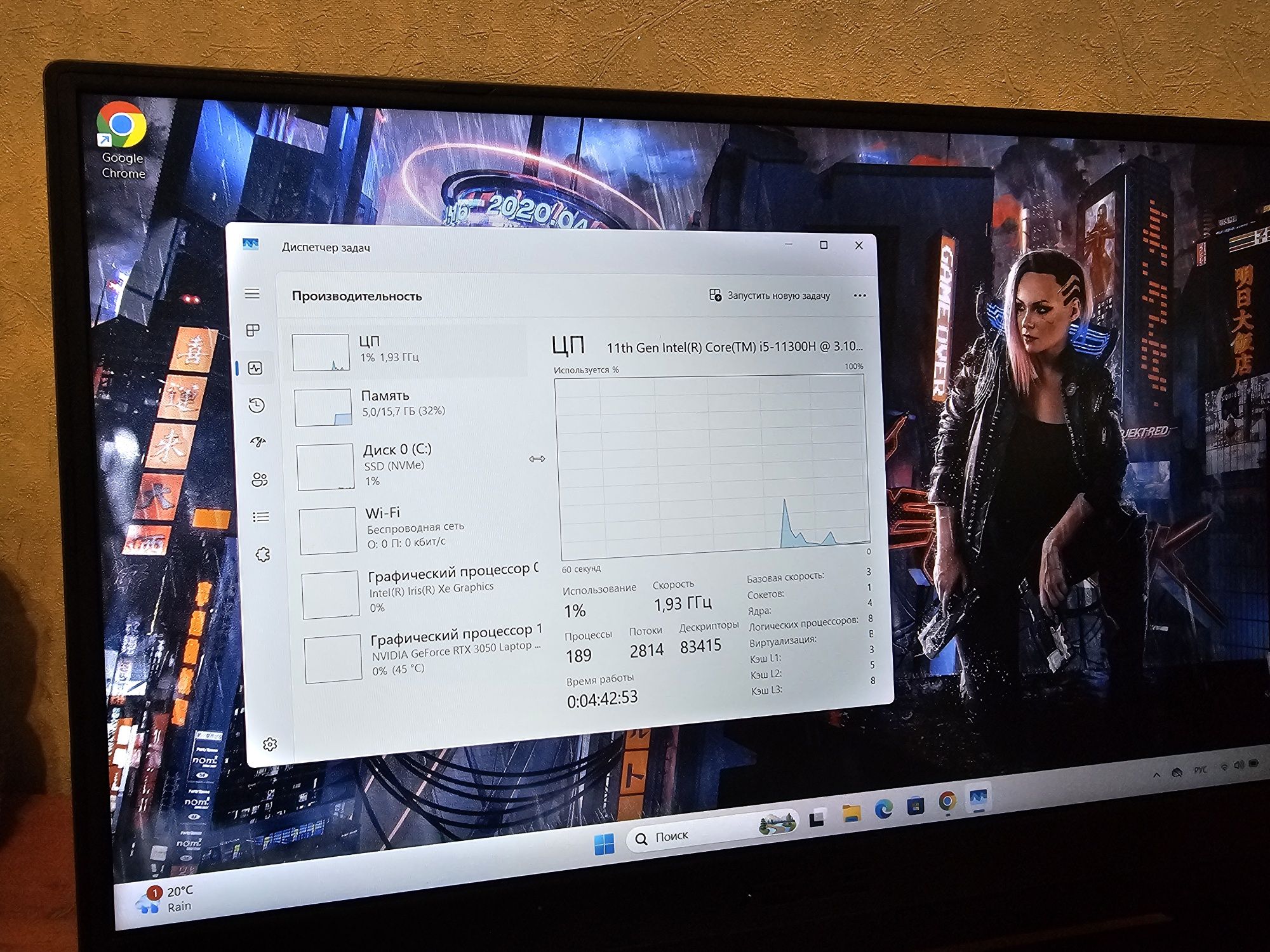1270x952 pixels.
Task: Open the volume speaker tray icon
Action: (x=1238, y=765)
